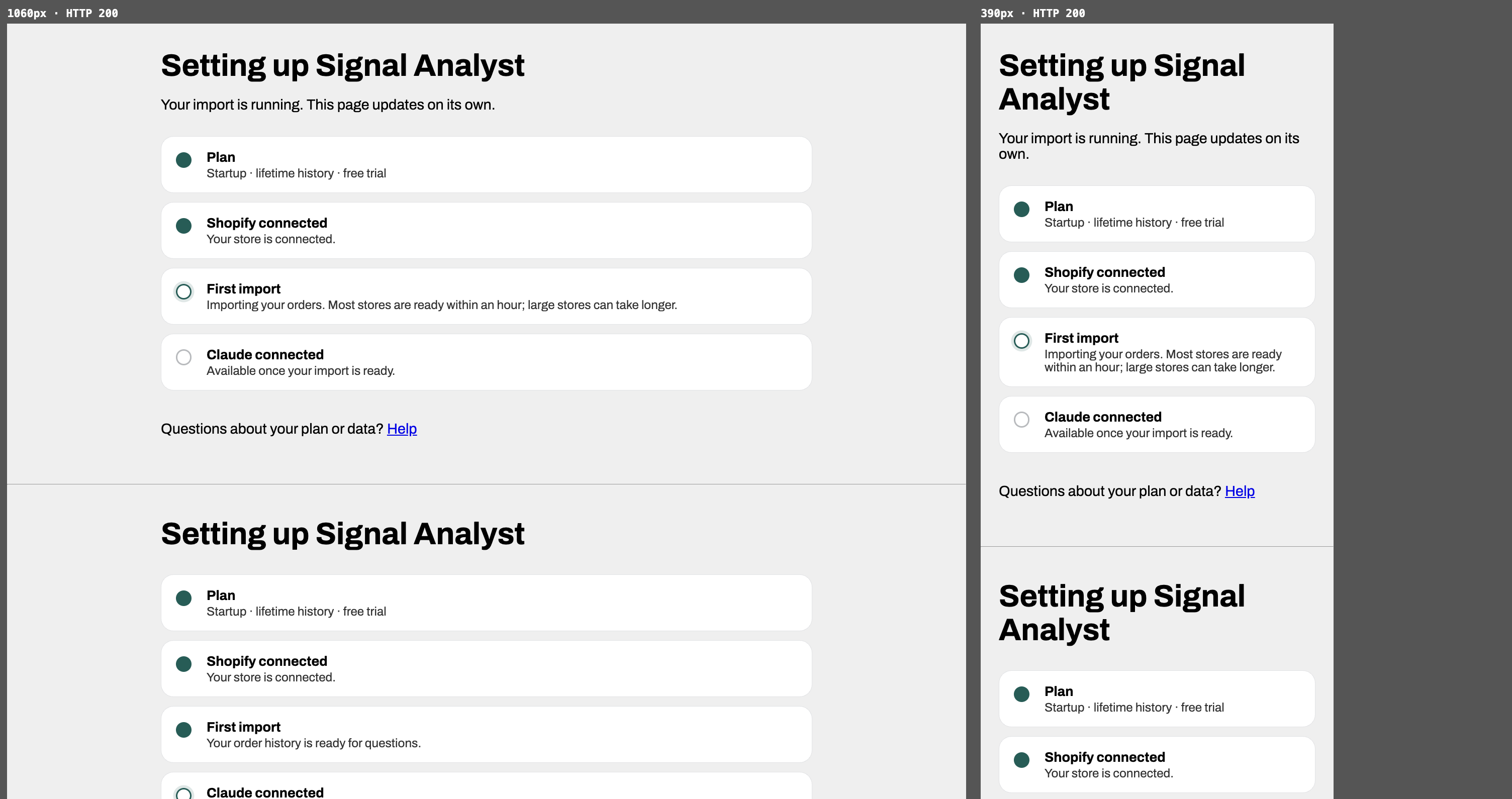Click the filled dot beside 'Your order history is ready'
This screenshot has width=1512, height=799.
pyautogui.click(x=183, y=730)
